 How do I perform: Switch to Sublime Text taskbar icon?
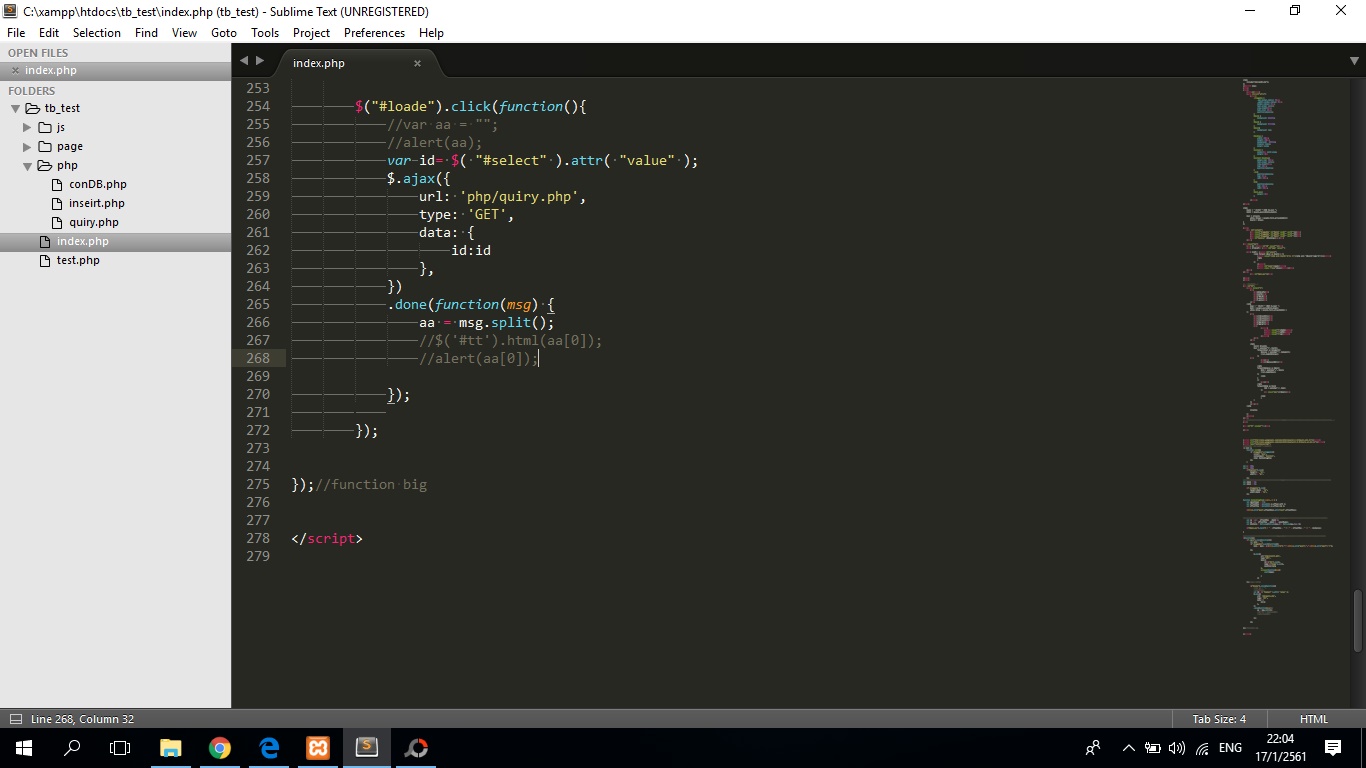(367, 748)
